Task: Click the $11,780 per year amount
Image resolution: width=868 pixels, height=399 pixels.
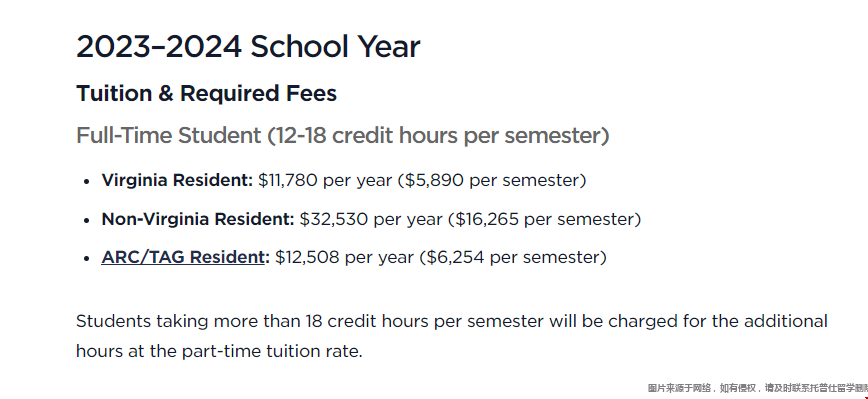Action: click(x=325, y=180)
